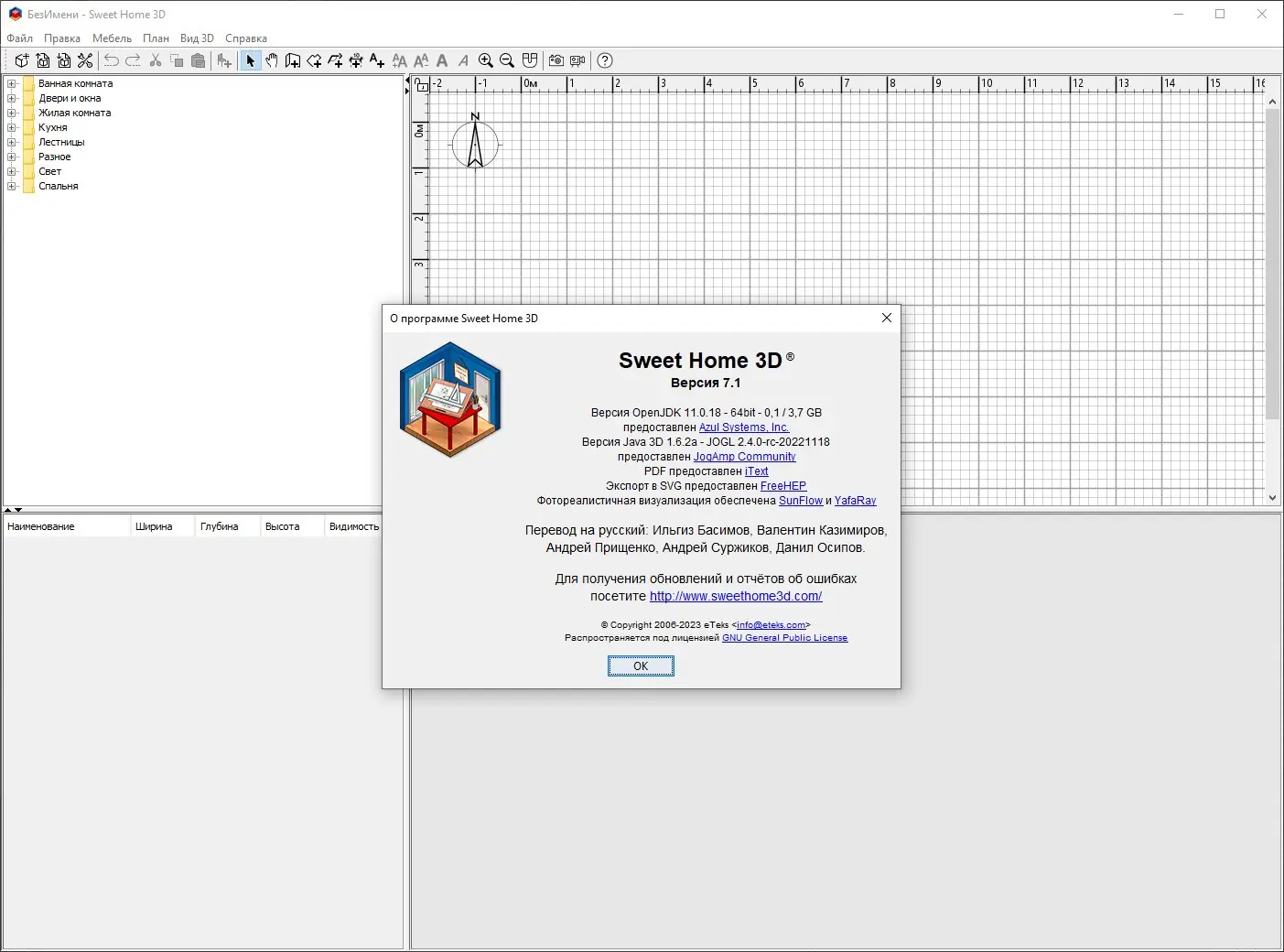This screenshot has height=952, width=1284.
Task: Select the Спальня folder label
Action: [x=58, y=186]
